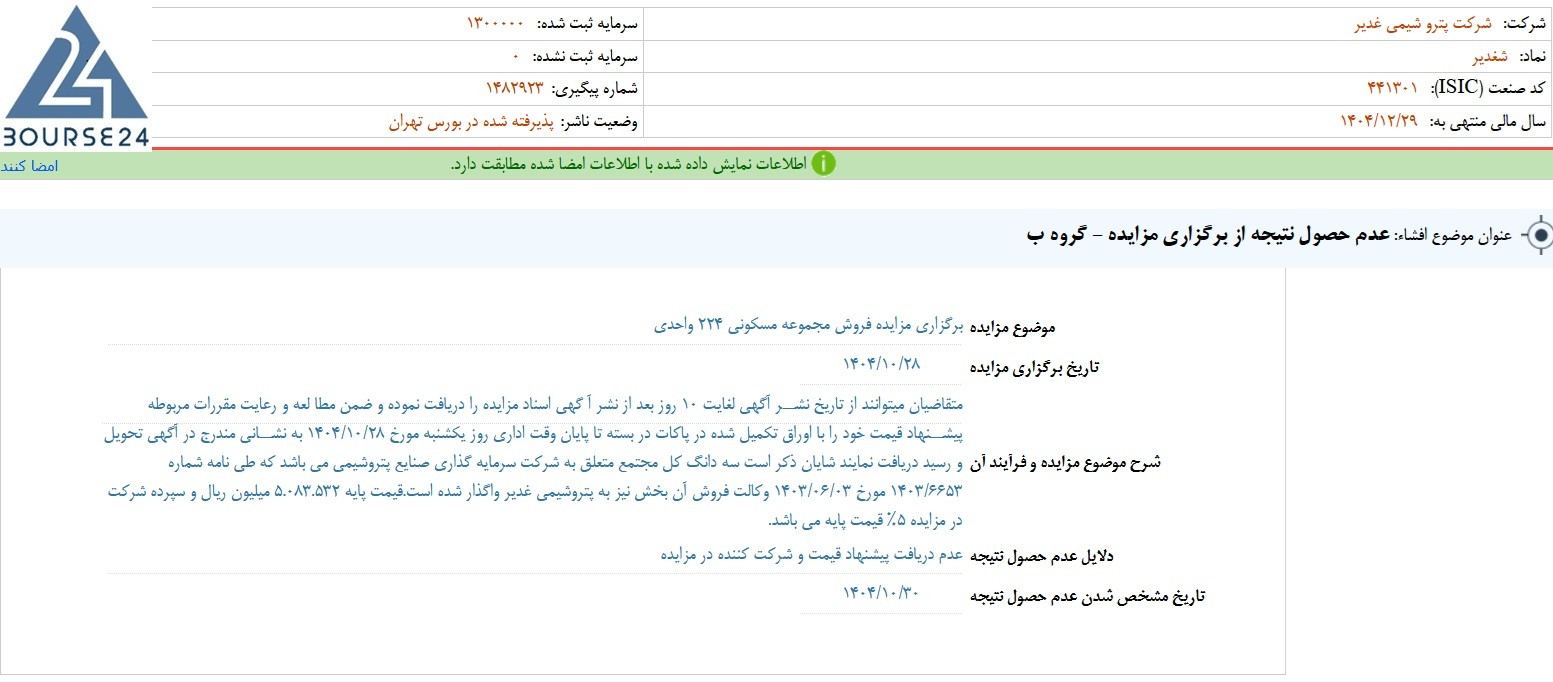The height and width of the screenshot is (682, 1553).
Task: Select the title «عدم حصول نتیجه از برگزاری مزایده - گروه ب»
Action: tap(1210, 235)
